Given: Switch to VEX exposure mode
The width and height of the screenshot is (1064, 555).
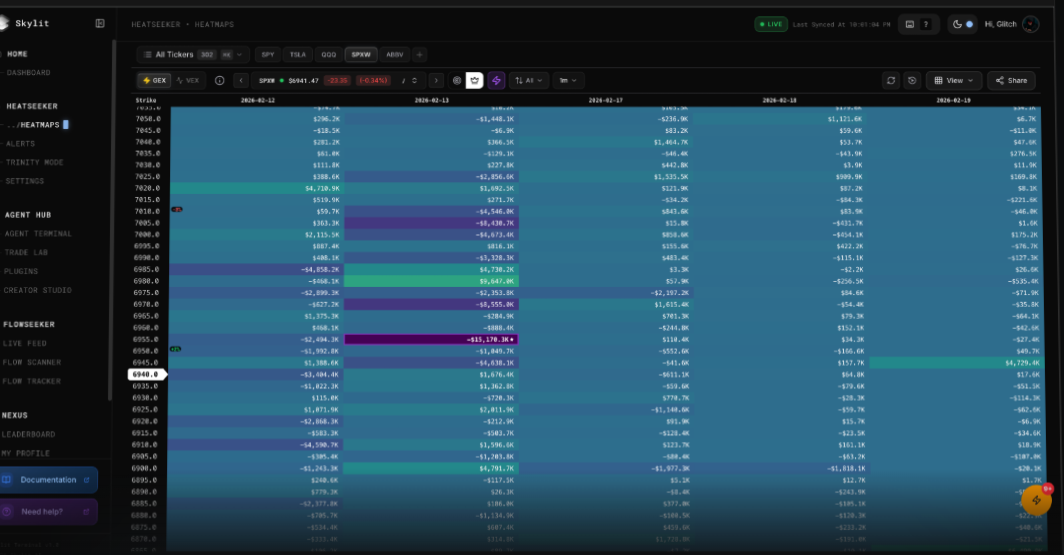Looking at the screenshot, I should pyautogui.click(x=188, y=80).
